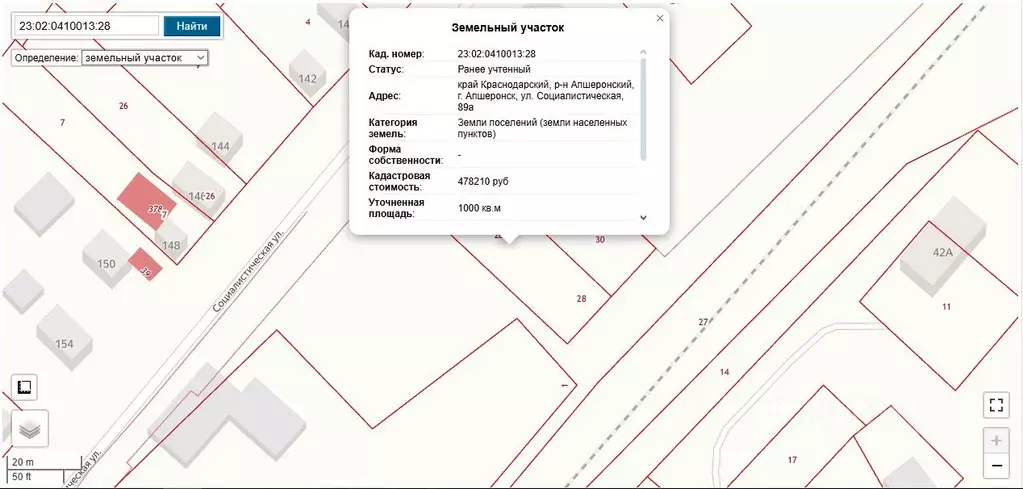Click parcel number 28 label
The width and height of the screenshot is (1023, 489).
click(x=581, y=299)
